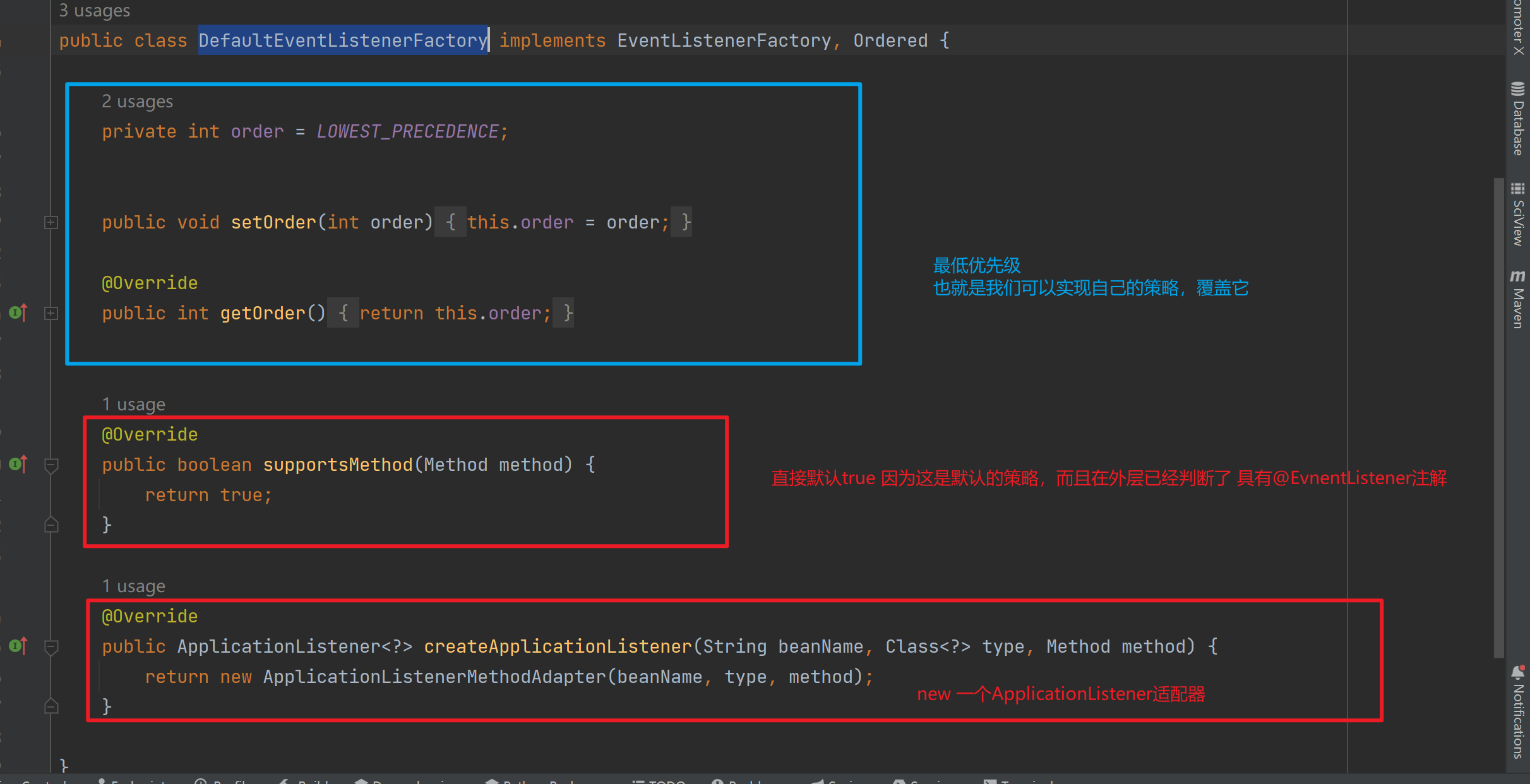Click the override gutter icon beside createApplicationListener
The width and height of the screenshot is (1530, 784).
pyautogui.click(x=19, y=646)
